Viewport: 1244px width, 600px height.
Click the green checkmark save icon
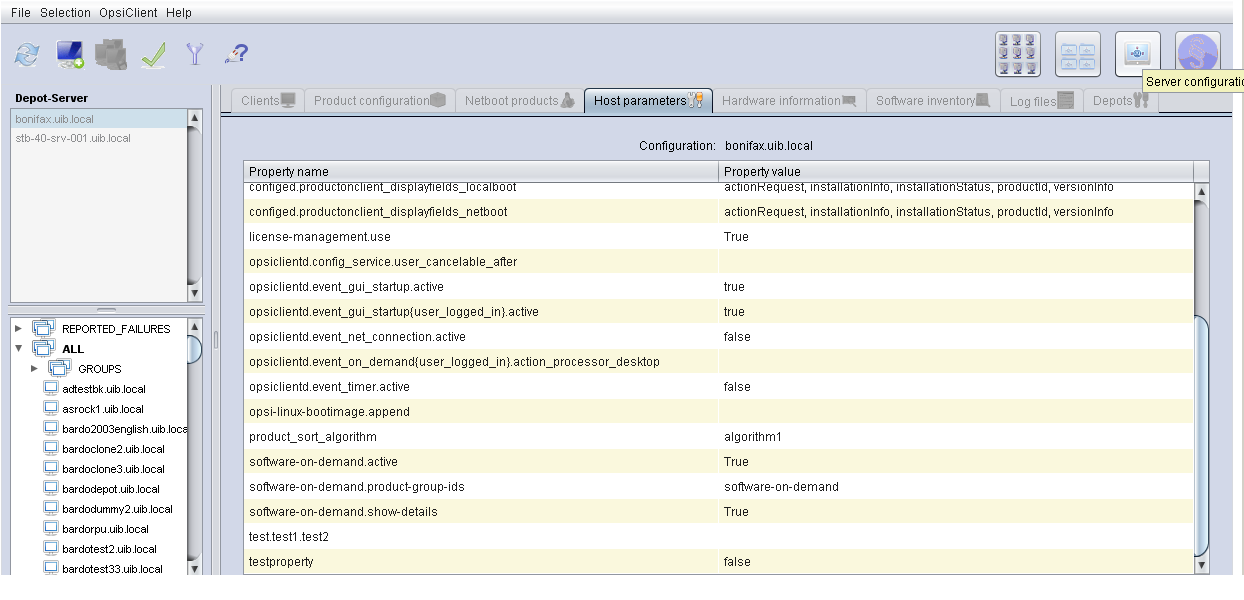coord(153,54)
